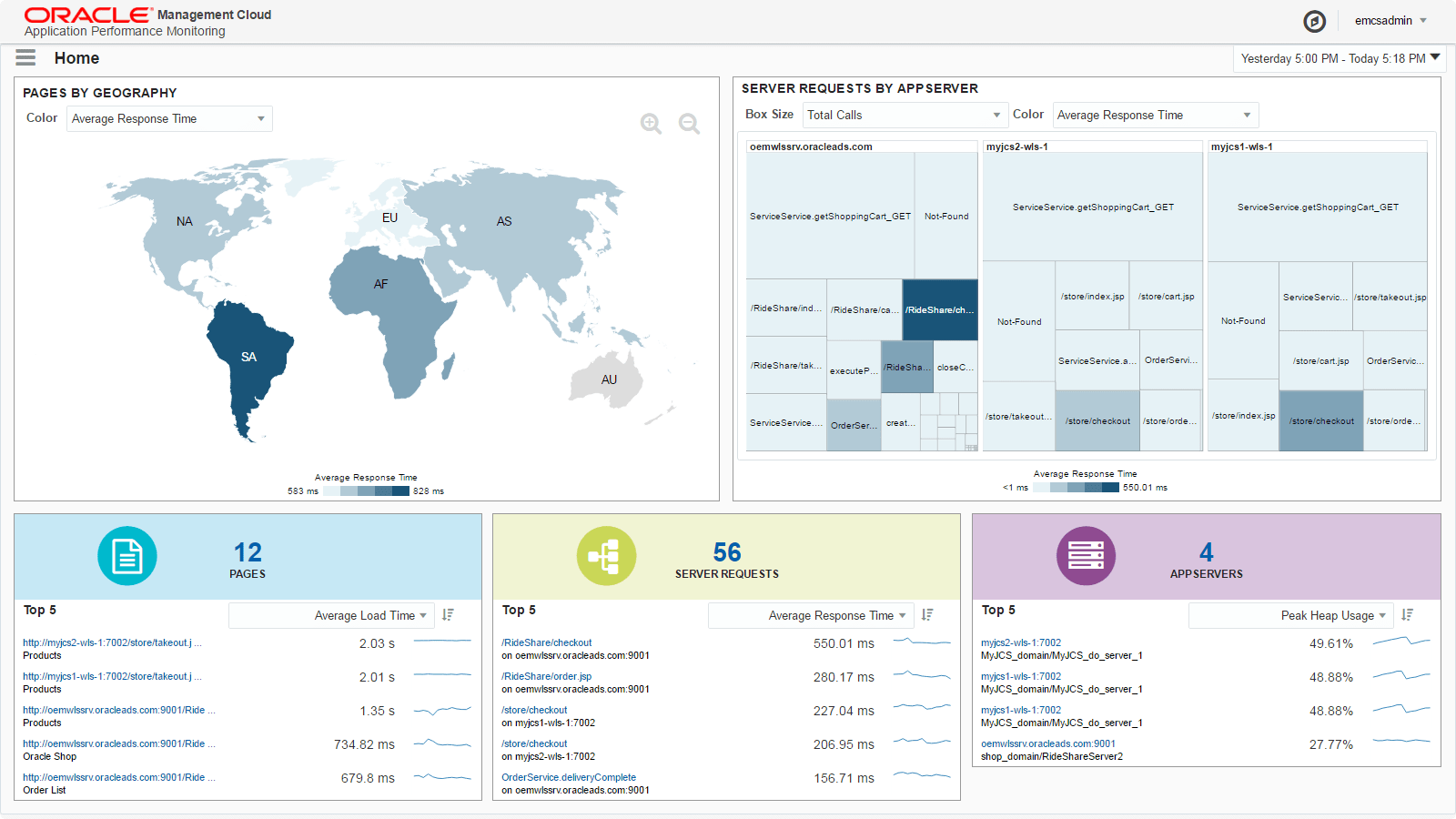This screenshot has width=1456, height=819.
Task: Click the compass icon beside emcsadmin
Action: 1314,21
